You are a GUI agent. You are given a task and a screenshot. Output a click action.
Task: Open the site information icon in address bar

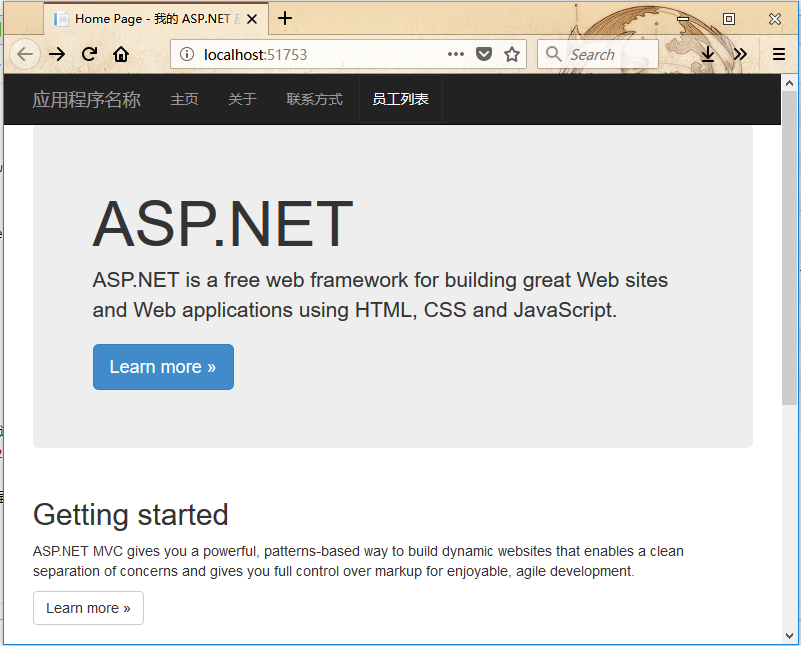click(187, 54)
